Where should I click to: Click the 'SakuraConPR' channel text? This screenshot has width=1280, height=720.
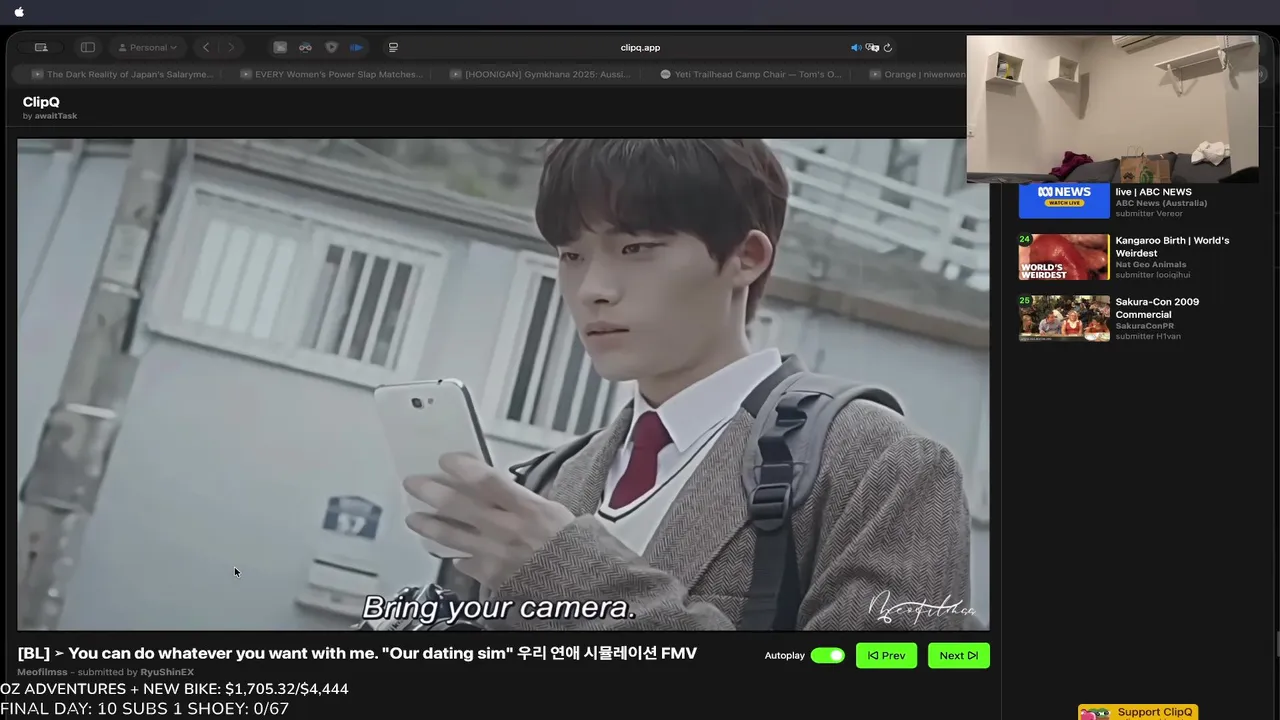[x=1145, y=326]
